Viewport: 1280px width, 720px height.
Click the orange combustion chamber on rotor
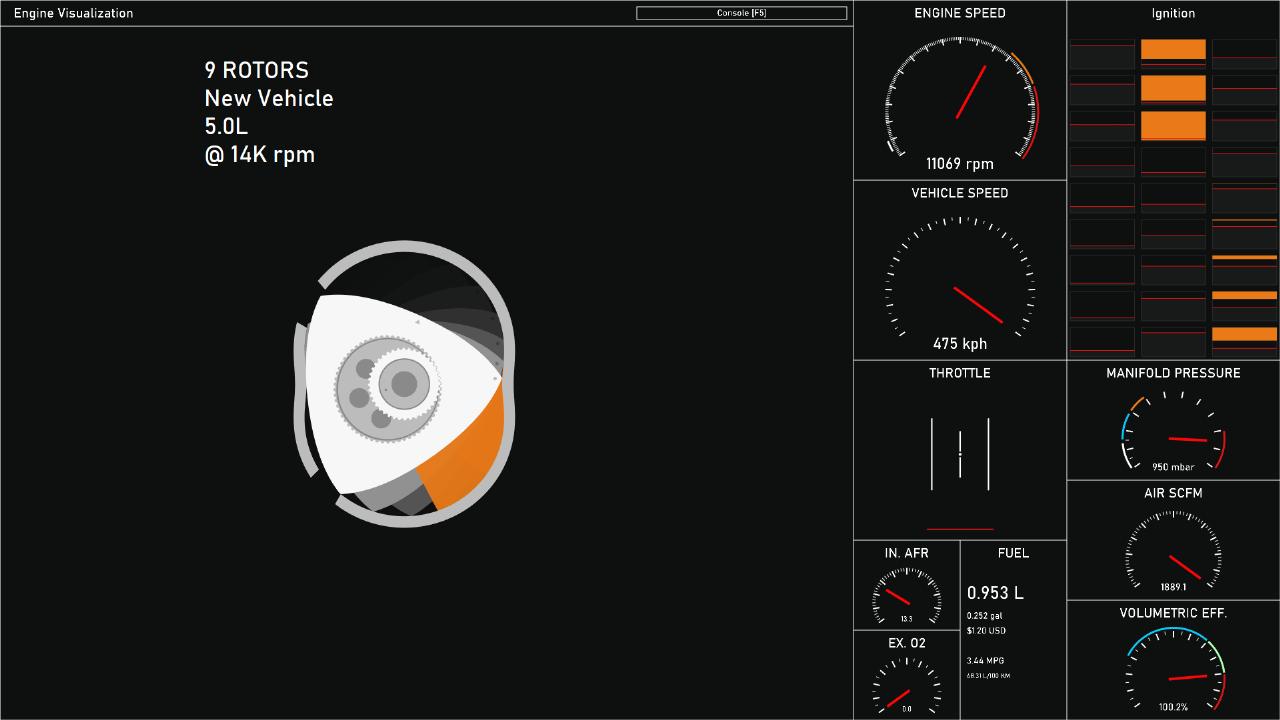click(466, 452)
